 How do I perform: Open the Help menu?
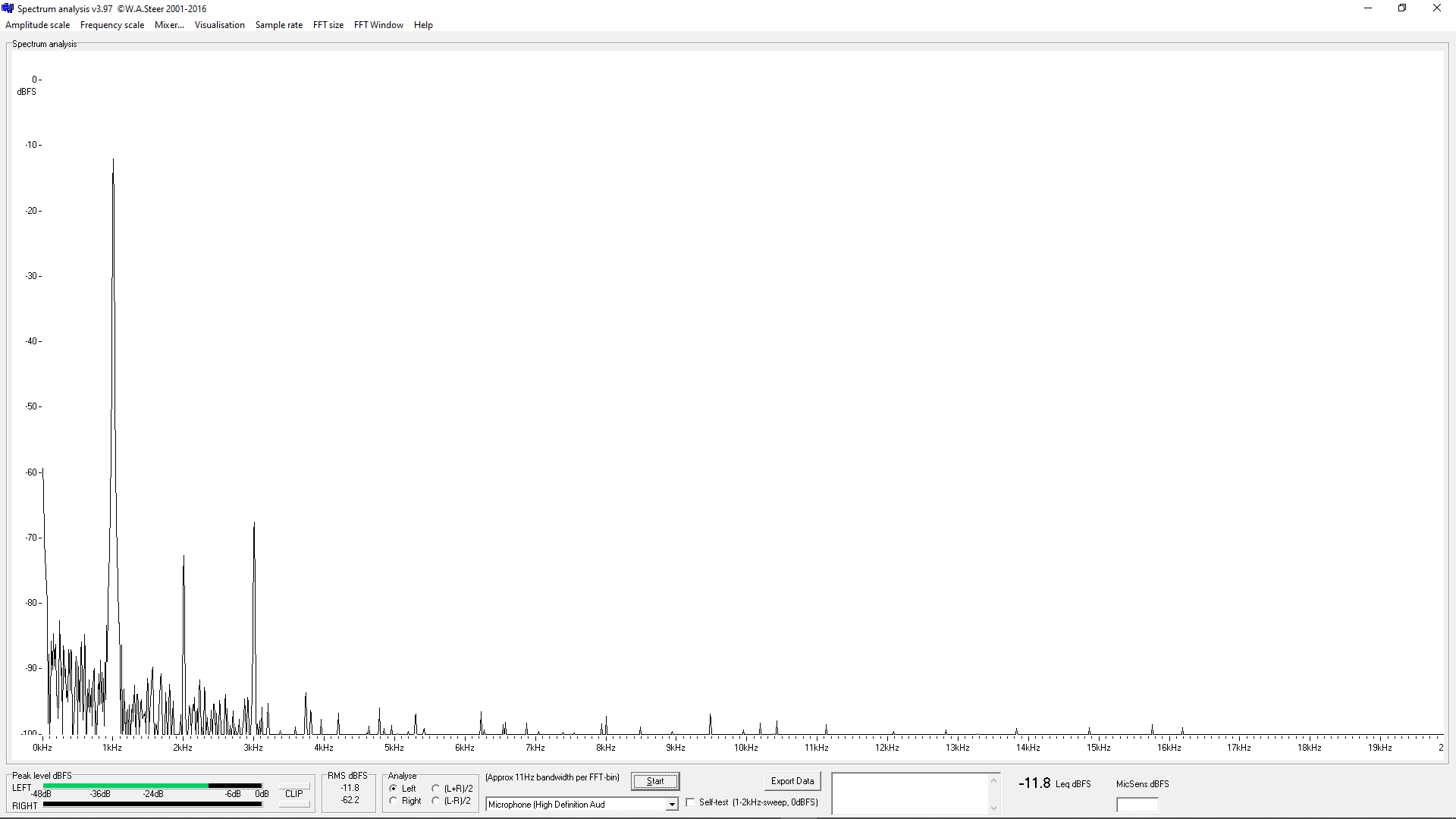pyautogui.click(x=423, y=25)
